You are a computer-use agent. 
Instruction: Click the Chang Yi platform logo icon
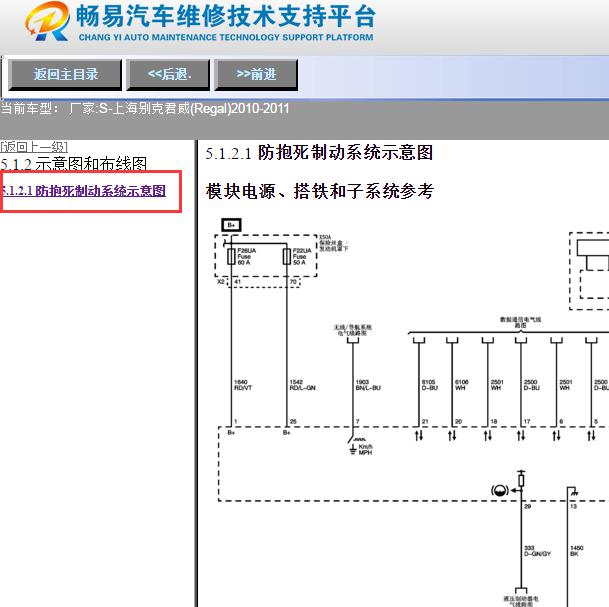pyautogui.click(x=47, y=22)
